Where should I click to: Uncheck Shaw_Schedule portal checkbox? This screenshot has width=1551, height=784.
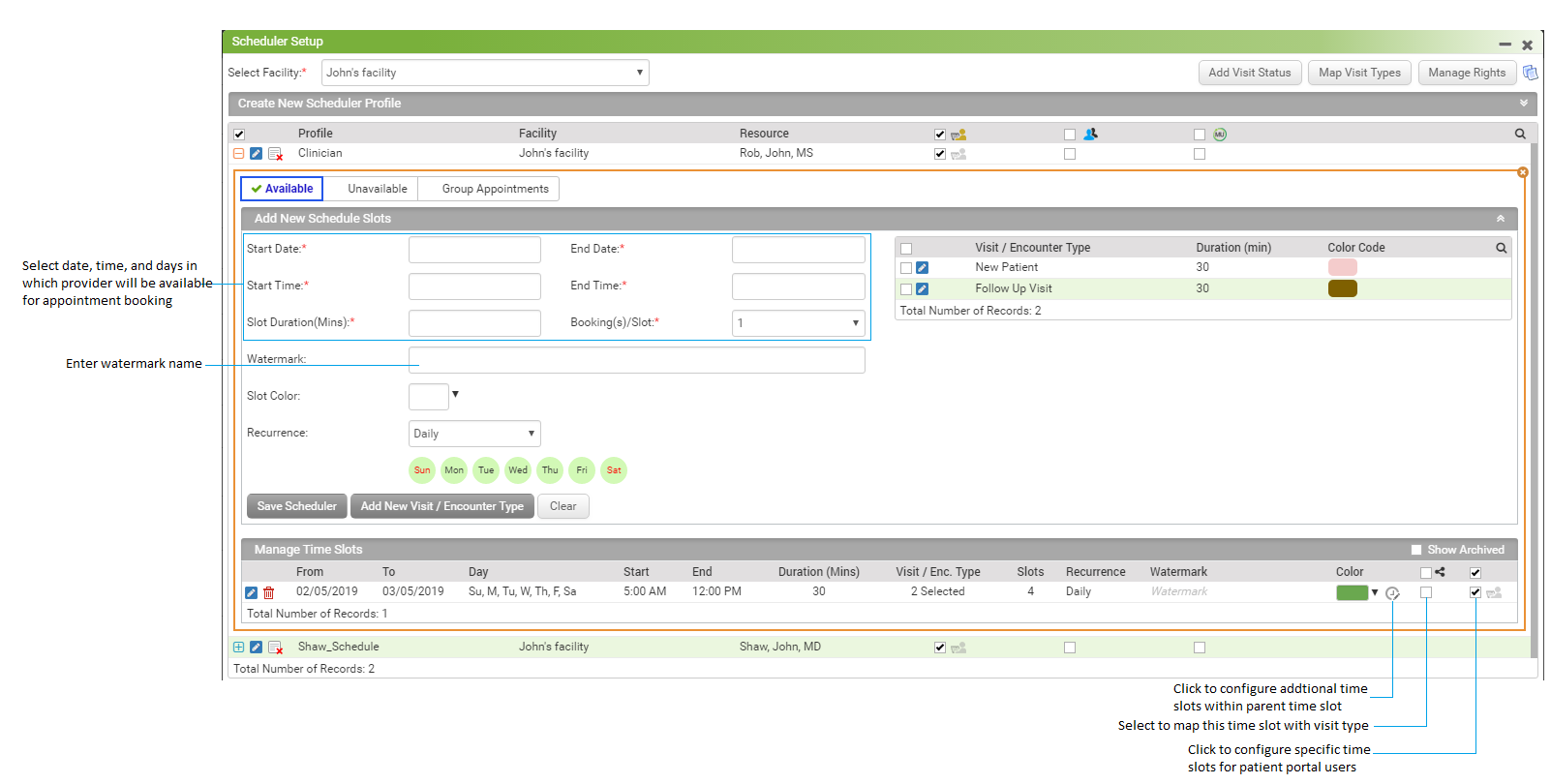(x=940, y=648)
